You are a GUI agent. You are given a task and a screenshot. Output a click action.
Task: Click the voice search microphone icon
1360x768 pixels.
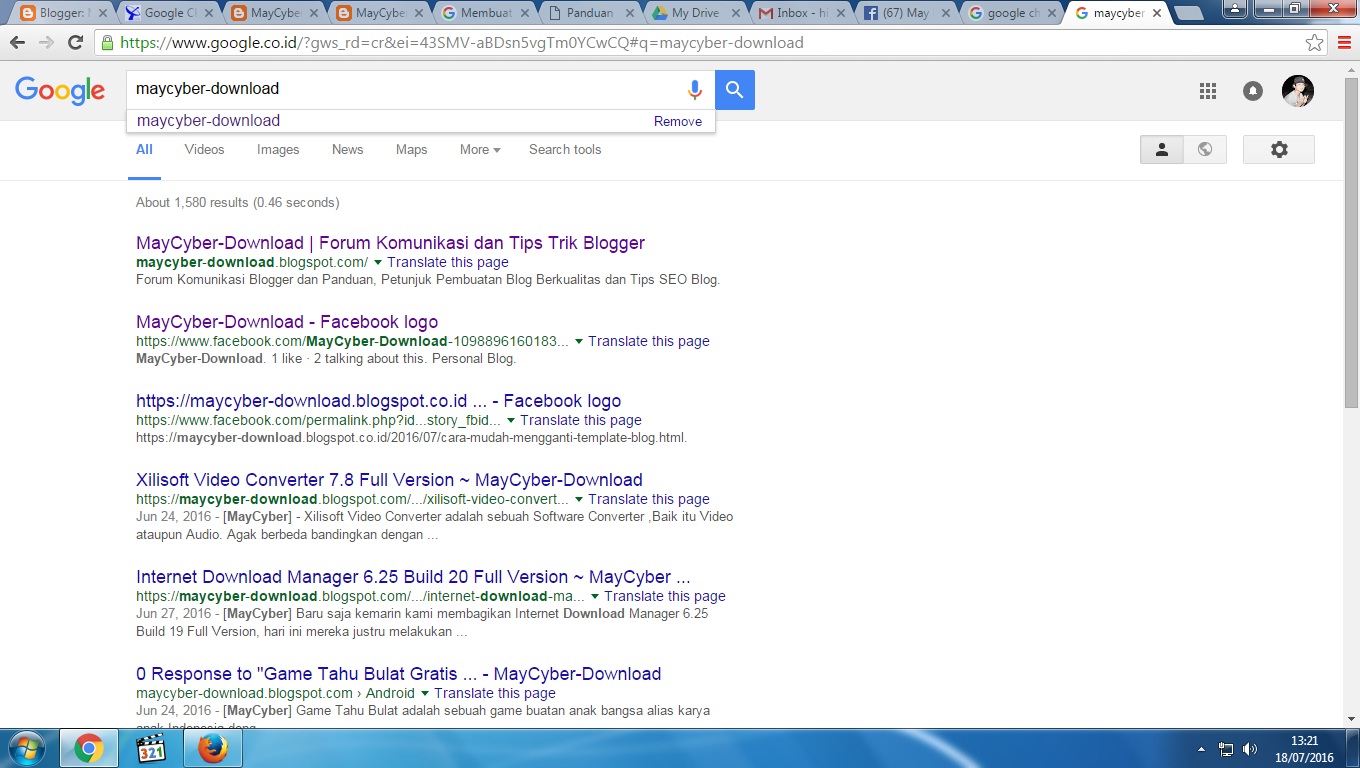pos(694,90)
